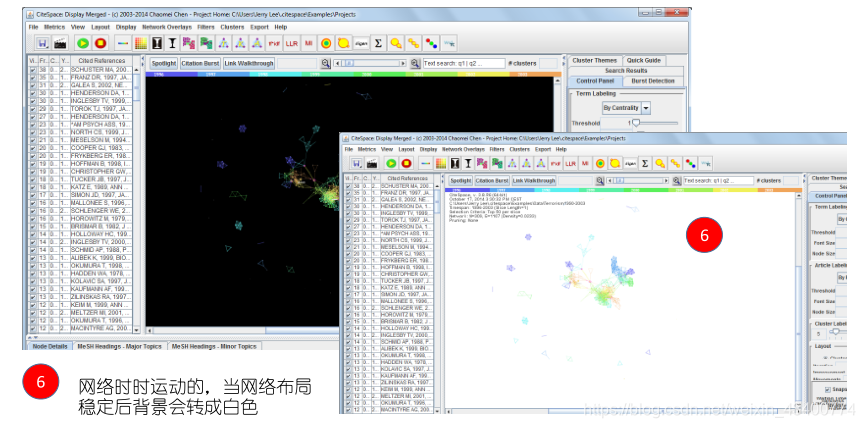Click red stop button in front window
This screenshot has height=428, width=865.
tap(406, 163)
